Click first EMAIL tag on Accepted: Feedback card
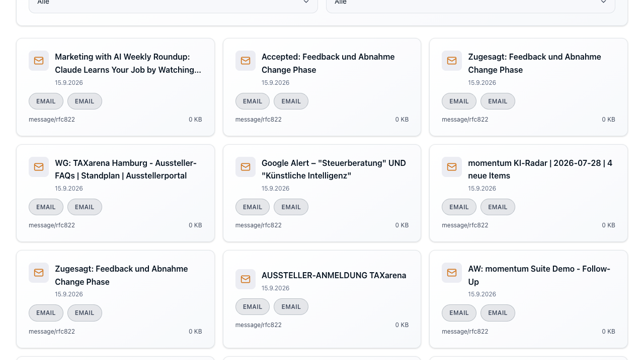Screen dimensions: 640x360 pos(252,101)
